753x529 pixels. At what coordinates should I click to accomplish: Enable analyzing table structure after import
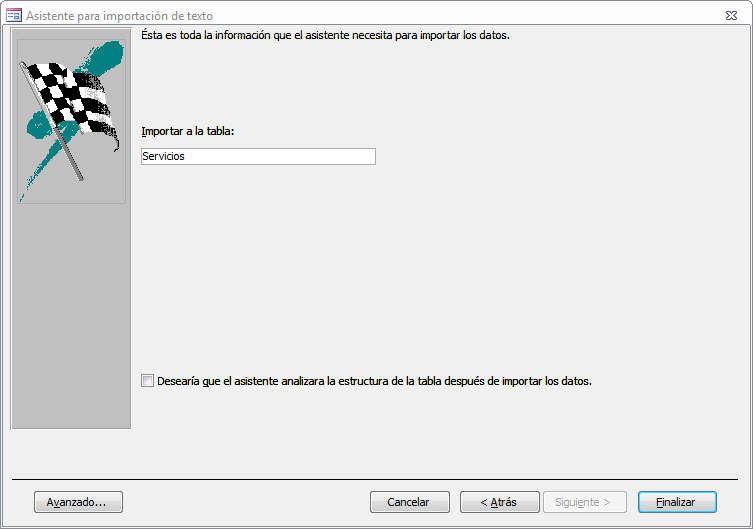[x=147, y=381]
